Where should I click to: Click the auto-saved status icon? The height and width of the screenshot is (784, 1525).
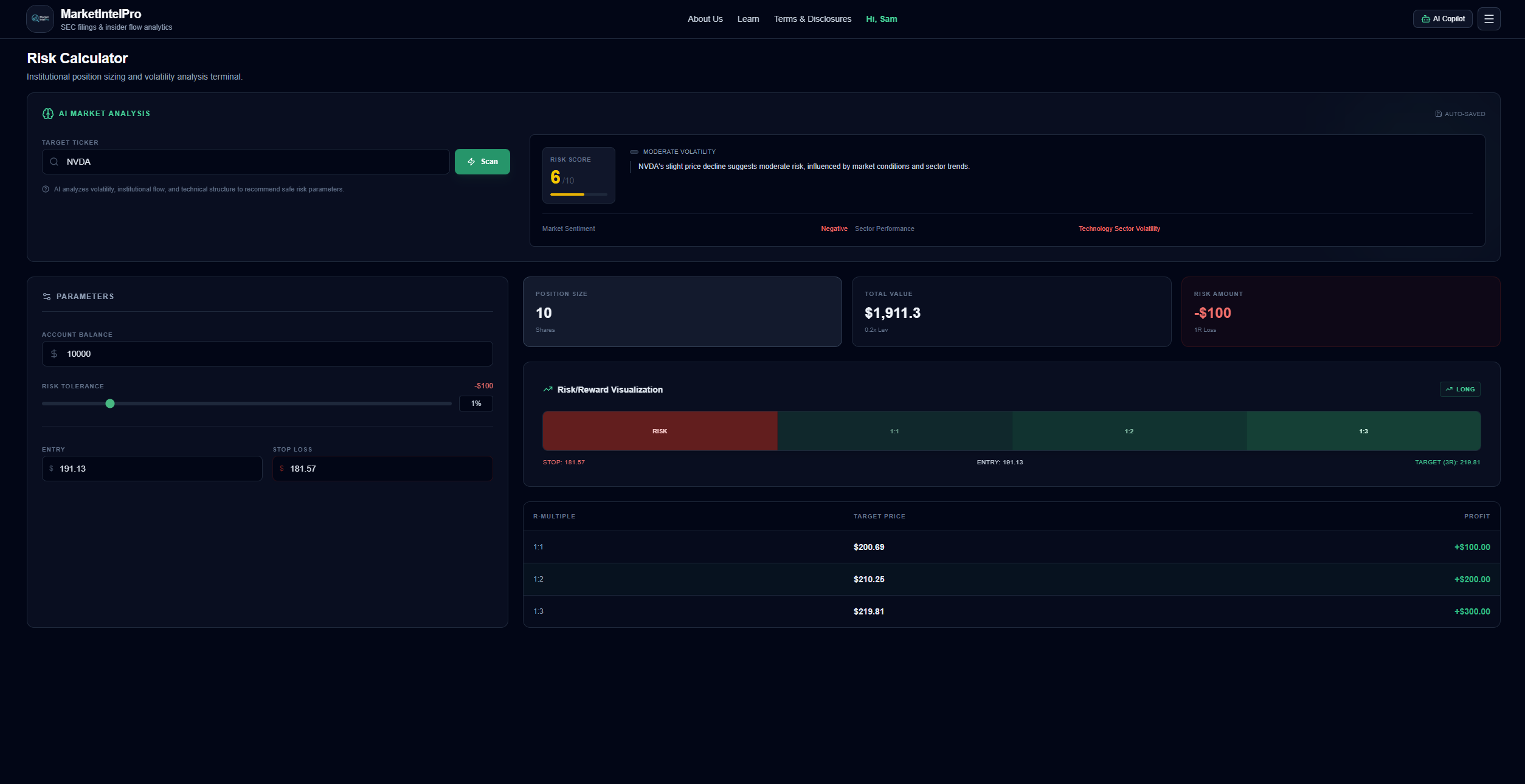point(1438,114)
